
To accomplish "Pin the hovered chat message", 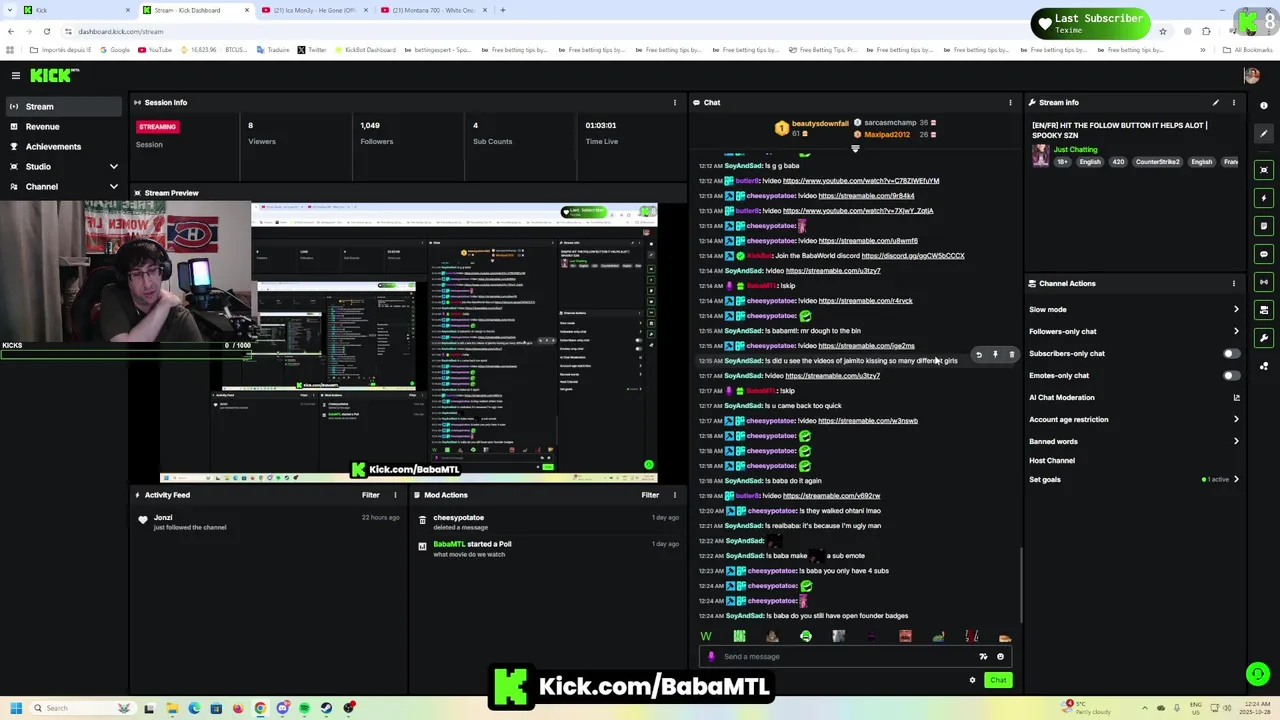I will coord(995,354).
